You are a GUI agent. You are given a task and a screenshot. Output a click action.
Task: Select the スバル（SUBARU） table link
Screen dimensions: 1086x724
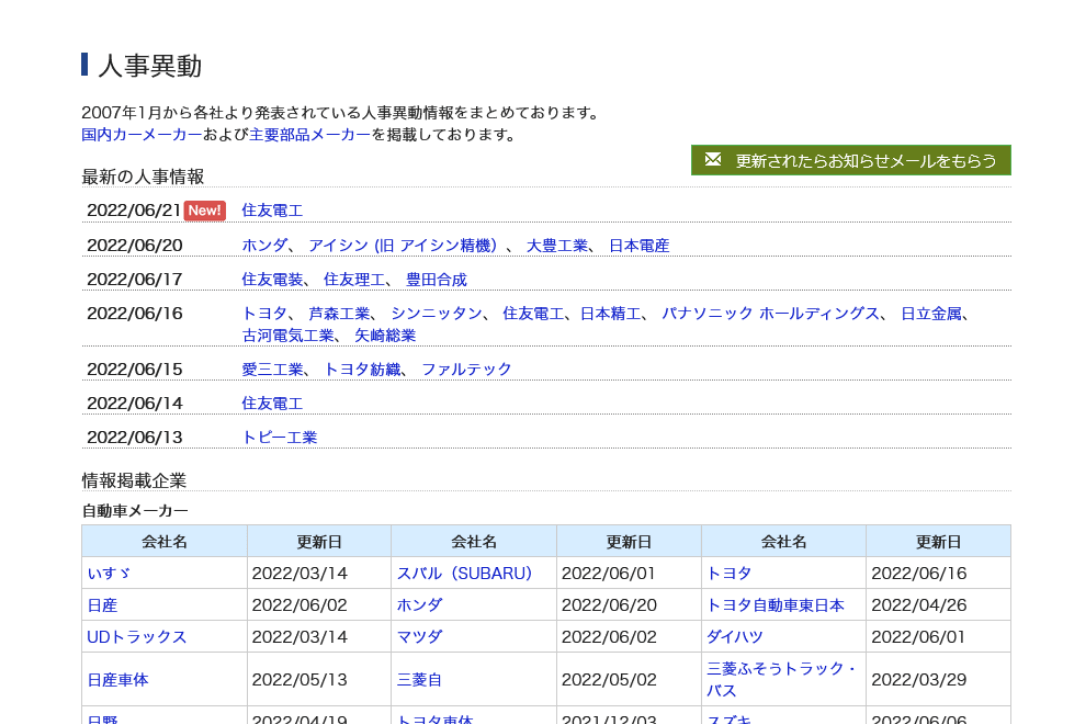point(464,574)
